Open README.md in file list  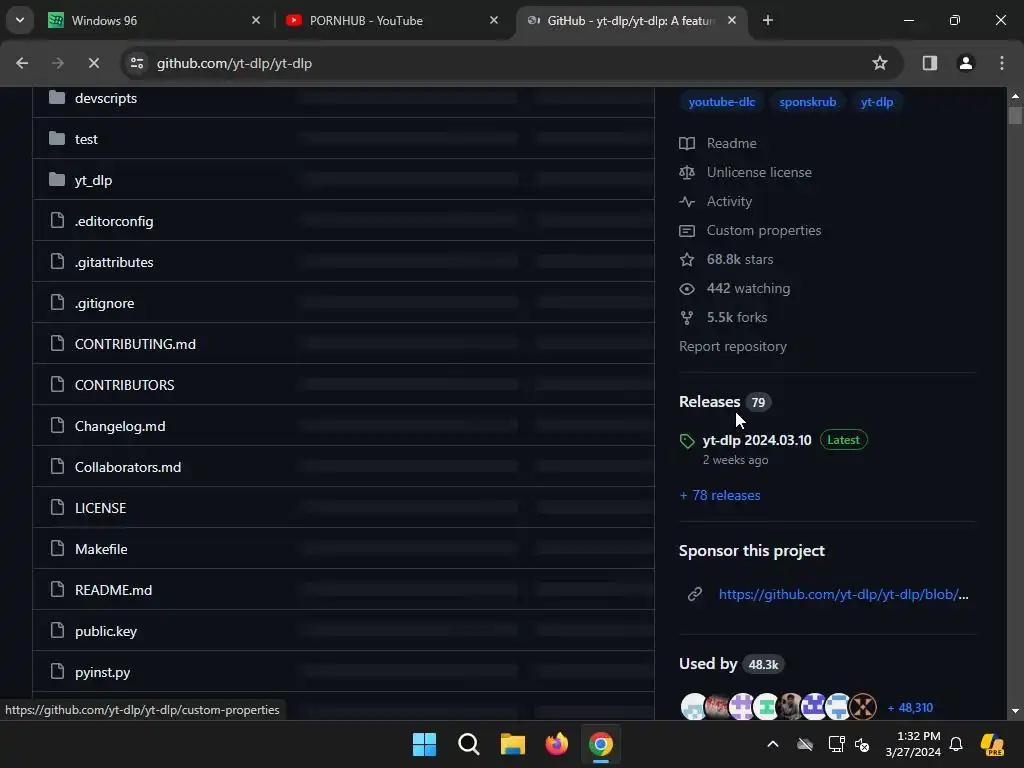pyautogui.click(x=114, y=590)
